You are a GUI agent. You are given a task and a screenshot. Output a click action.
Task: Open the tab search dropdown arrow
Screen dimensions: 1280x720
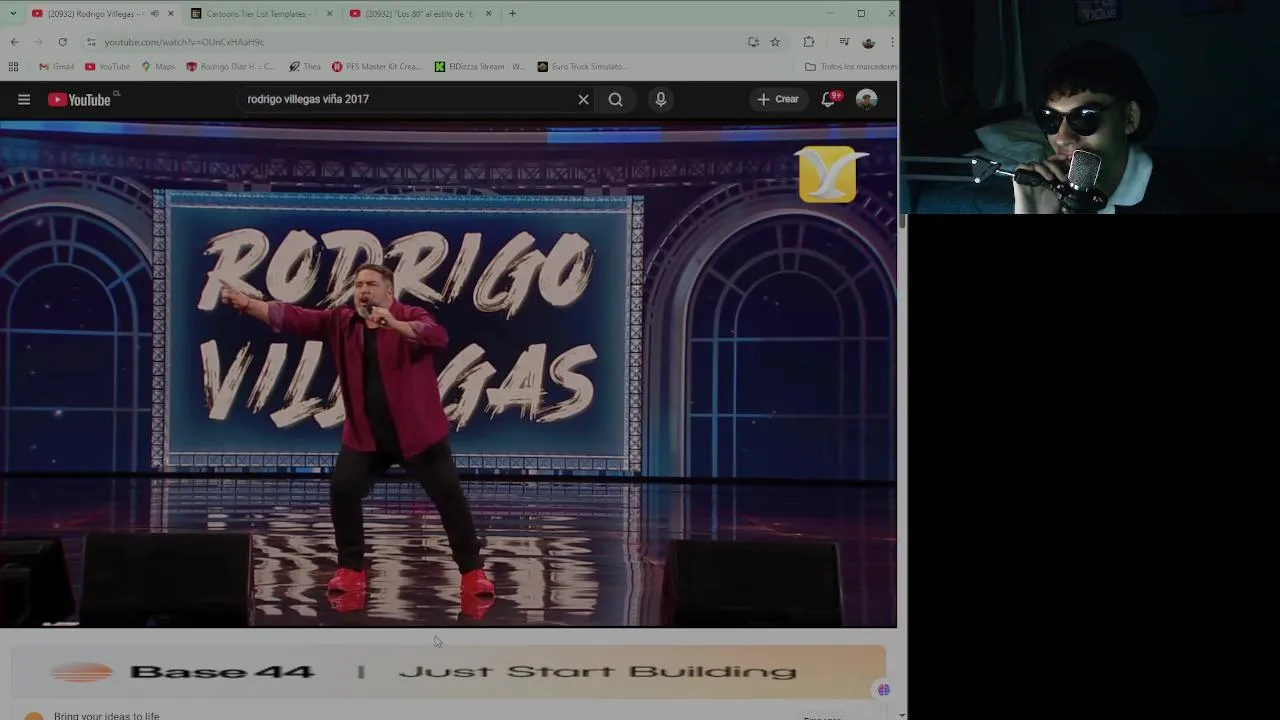click(x=13, y=13)
